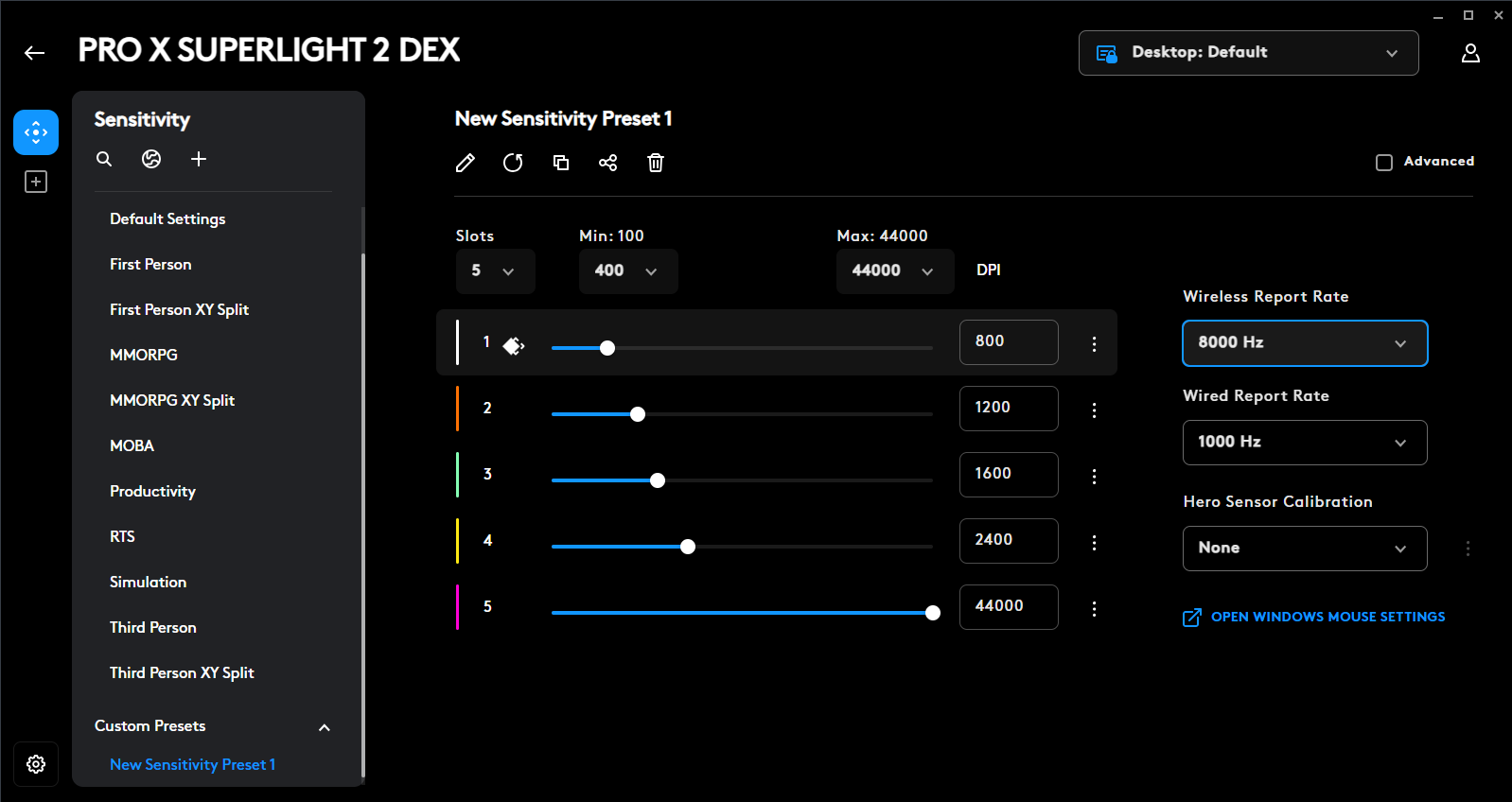Collapse the Custom Presets section
1512x802 pixels.
click(x=325, y=727)
